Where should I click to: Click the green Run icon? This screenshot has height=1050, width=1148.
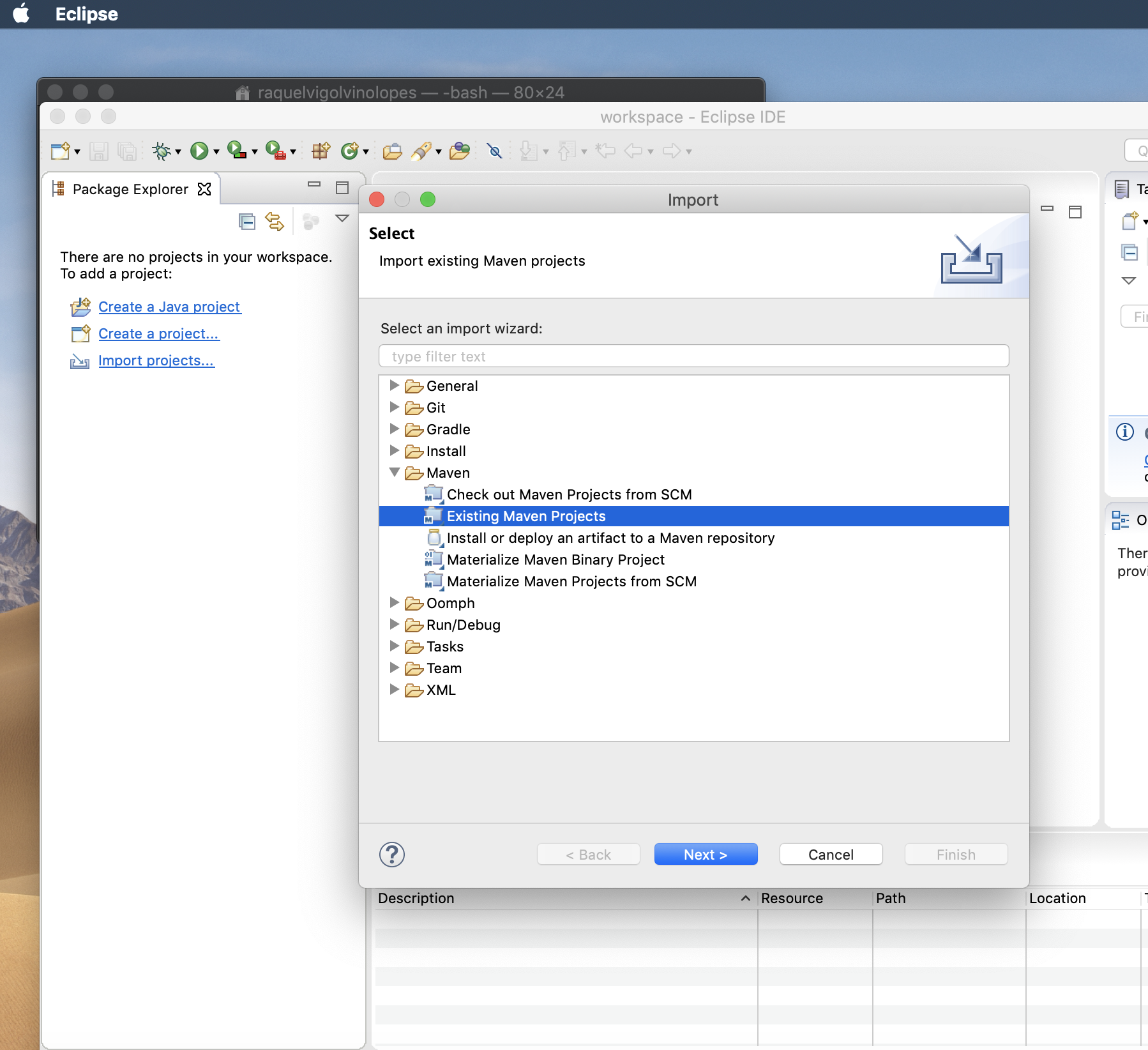coord(199,151)
